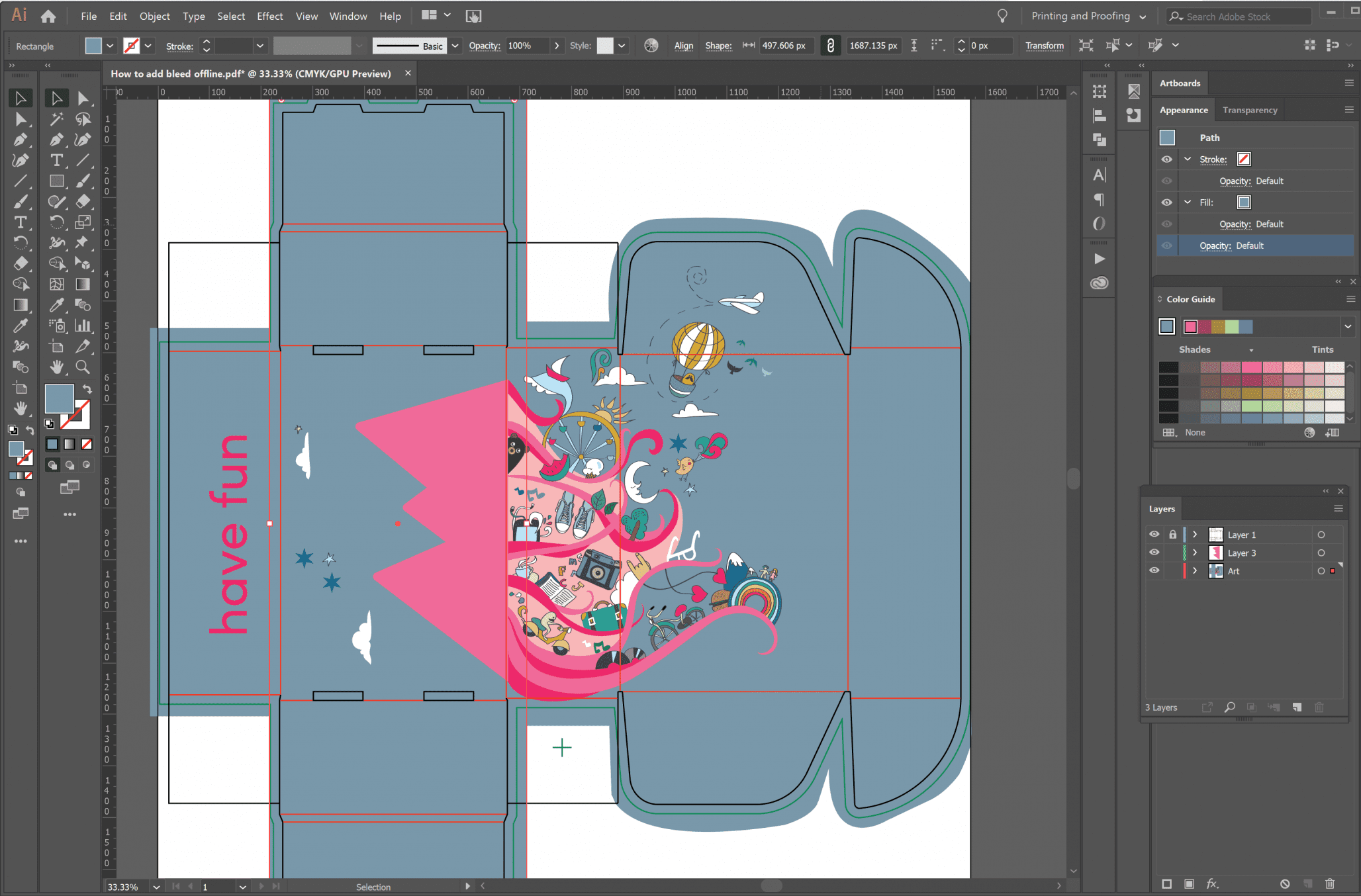Viewport: 1361px width, 896px height.
Task: Open the zoom level dropdown at bottom left
Action: 156,887
